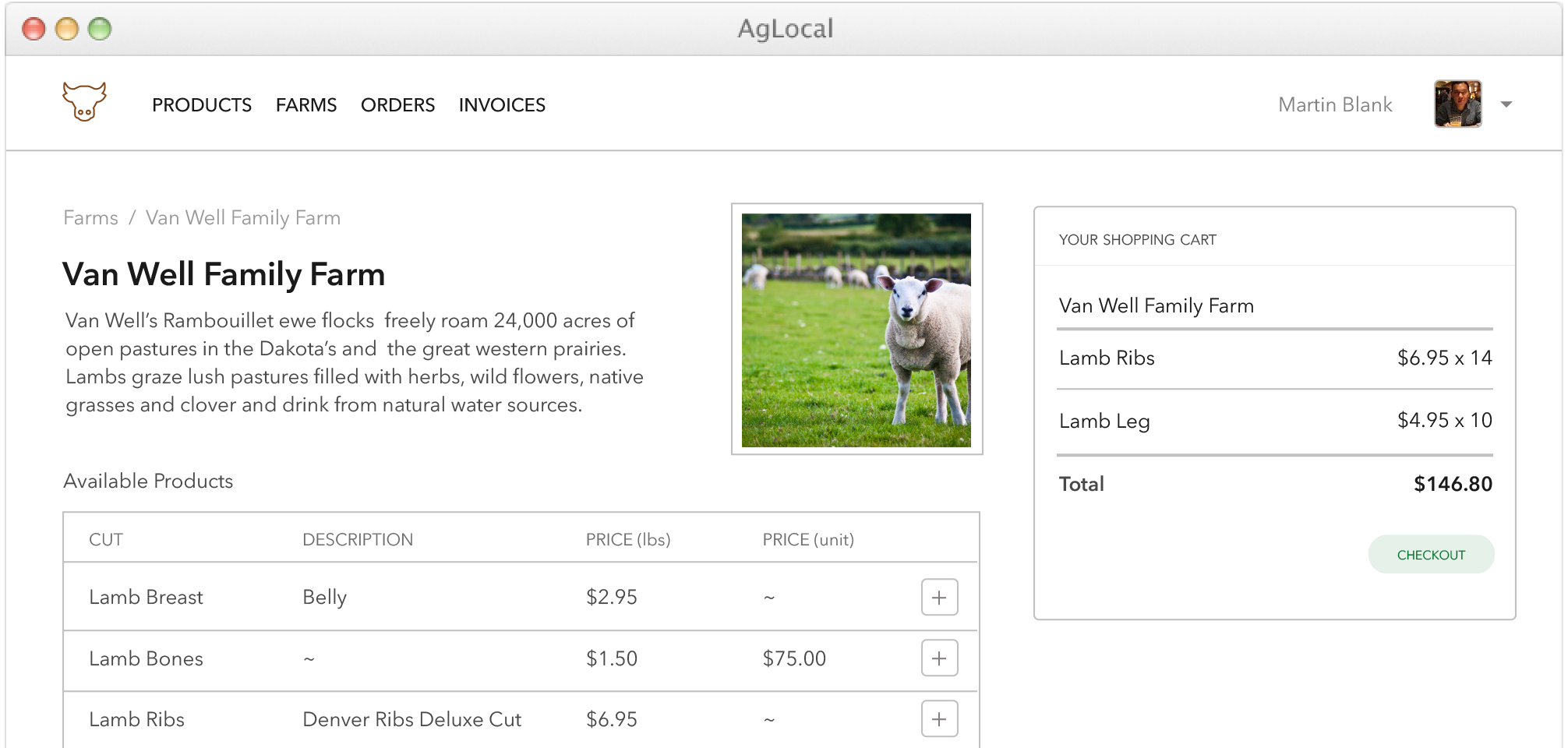Click the Checkout button
This screenshot has width=1568, height=748.
point(1431,555)
